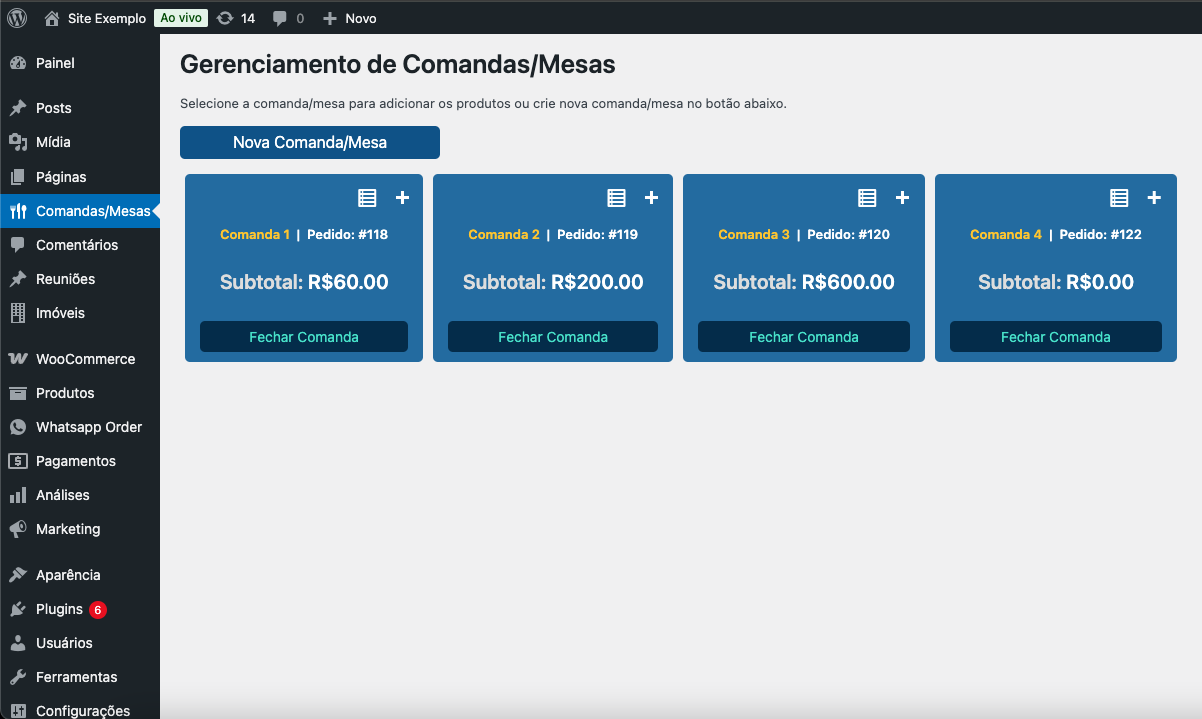1202x719 pixels.
Task: Click the Comanda 2 title link
Action: pos(504,235)
